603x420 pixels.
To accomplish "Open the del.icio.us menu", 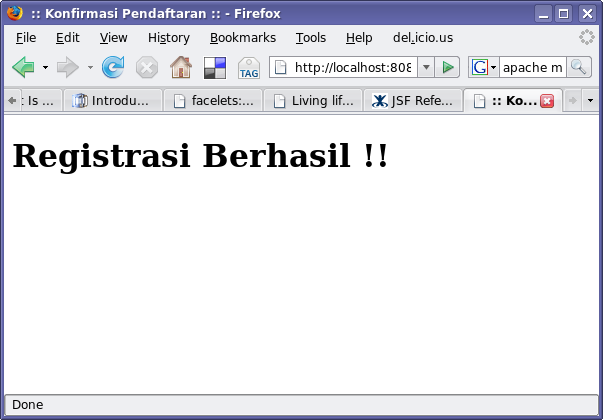I will click(x=422, y=38).
